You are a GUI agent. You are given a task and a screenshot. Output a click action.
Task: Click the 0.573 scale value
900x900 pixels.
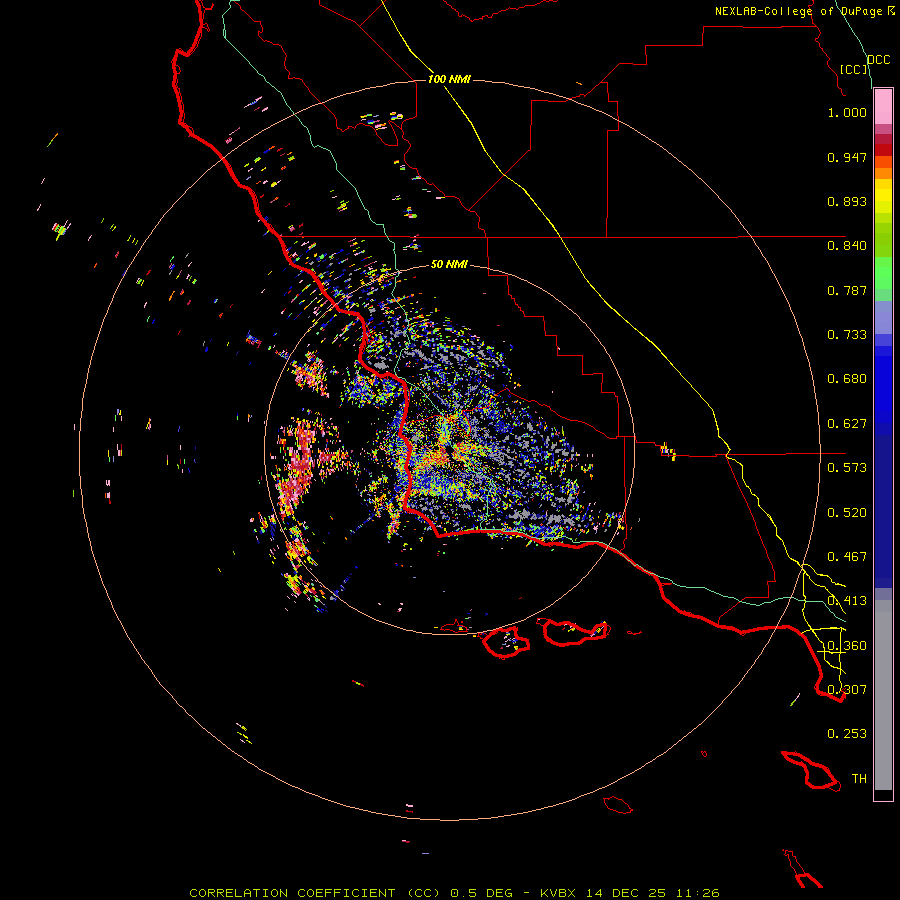click(847, 468)
